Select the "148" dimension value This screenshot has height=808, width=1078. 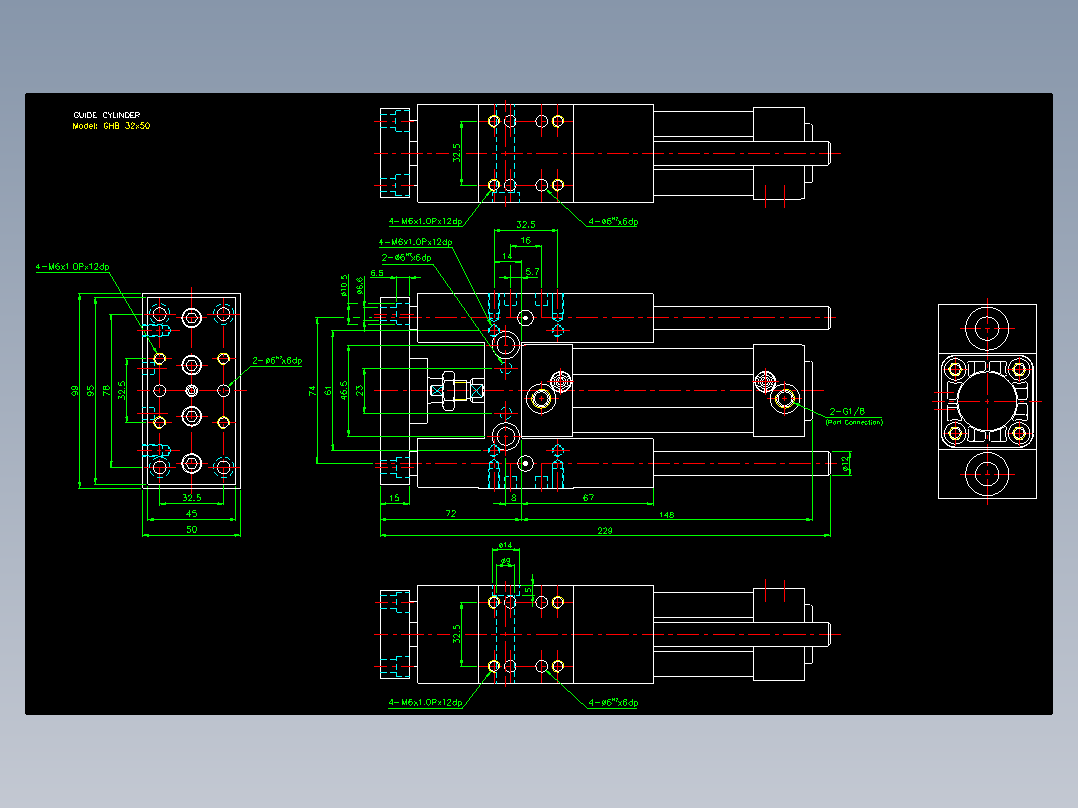666,514
